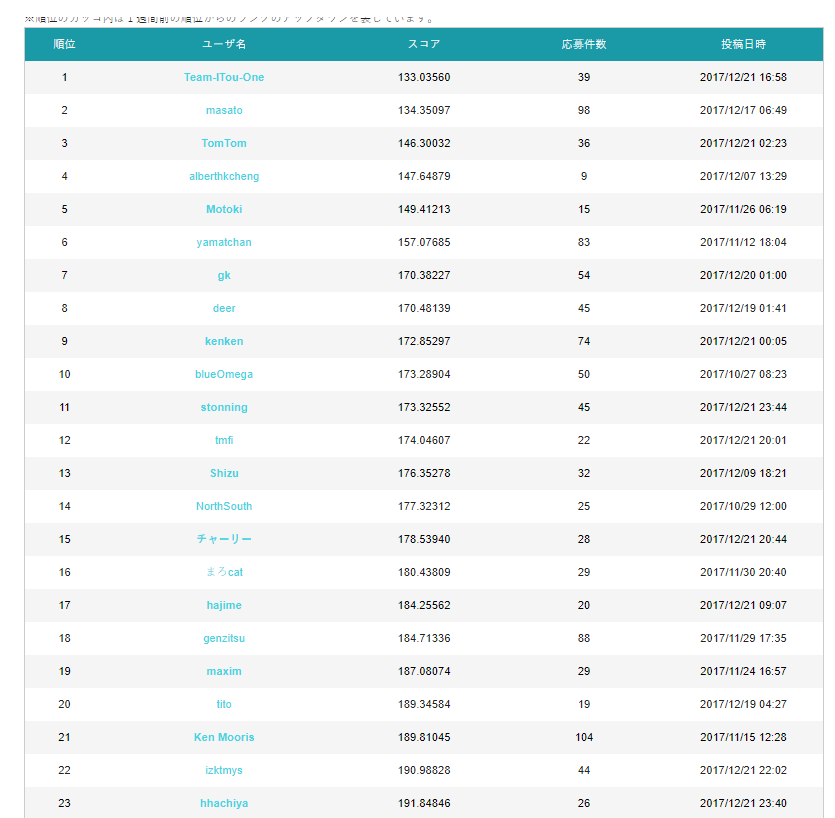Image resolution: width=835 pixels, height=818 pixels.
Task: Open NorthSouth's profile link
Action: (224, 506)
